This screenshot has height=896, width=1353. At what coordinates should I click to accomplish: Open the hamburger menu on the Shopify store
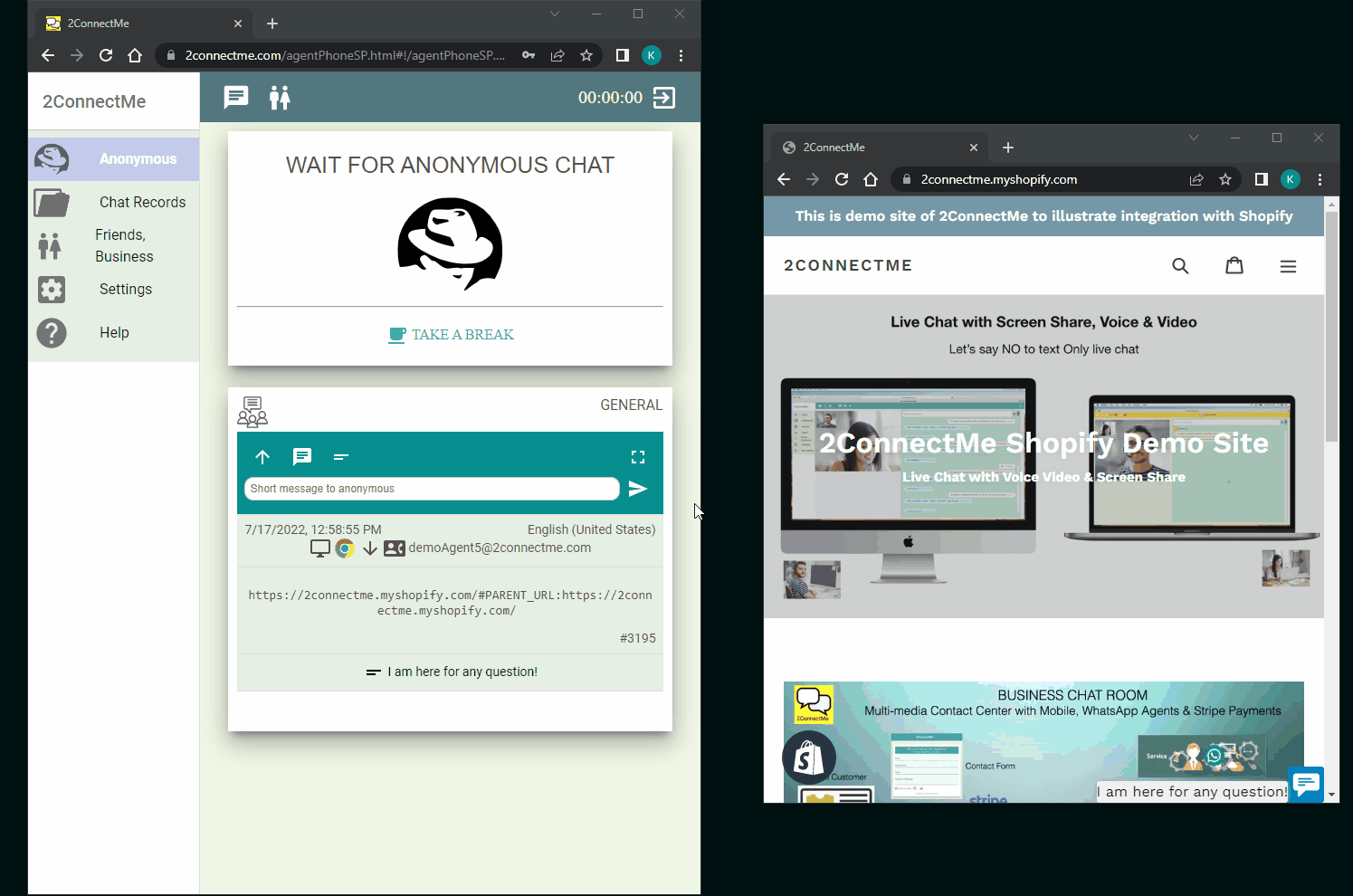[1288, 266]
